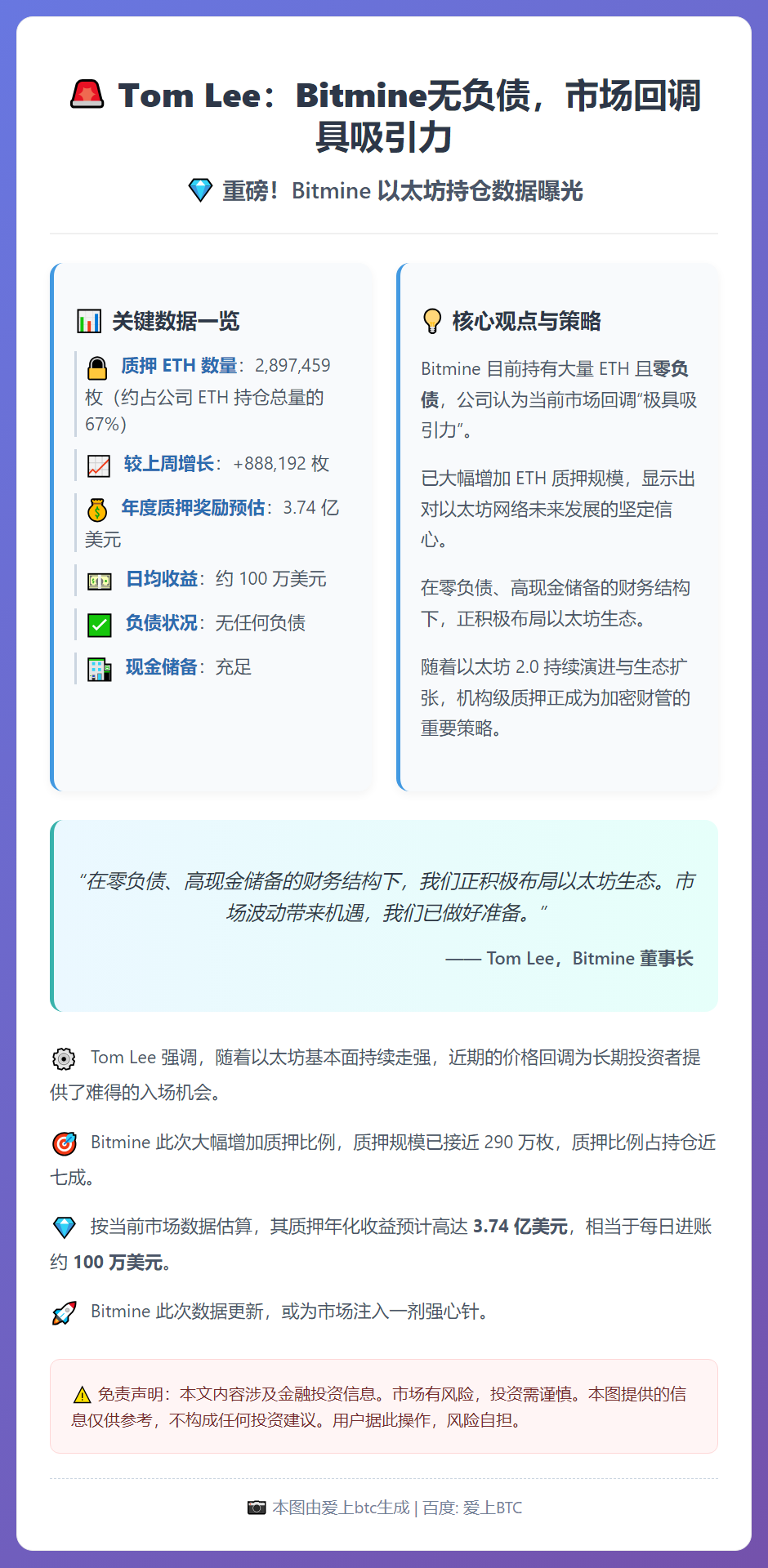The height and width of the screenshot is (1568, 768).
Task: Click the label 现金储备
Action: click(x=162, y=667)
